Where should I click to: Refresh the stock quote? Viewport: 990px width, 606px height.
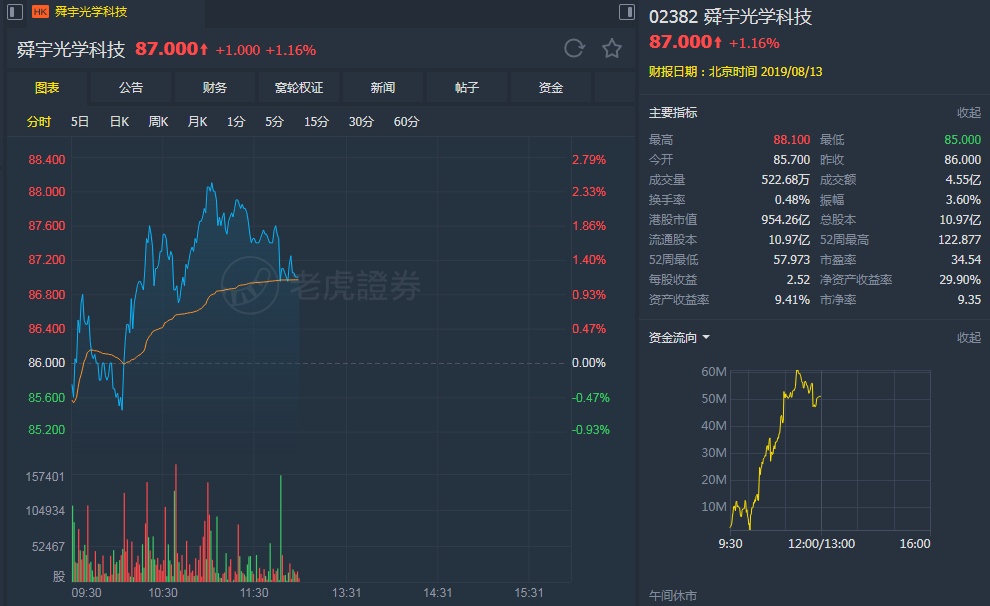pyautogui.click(x=574, y=48)
